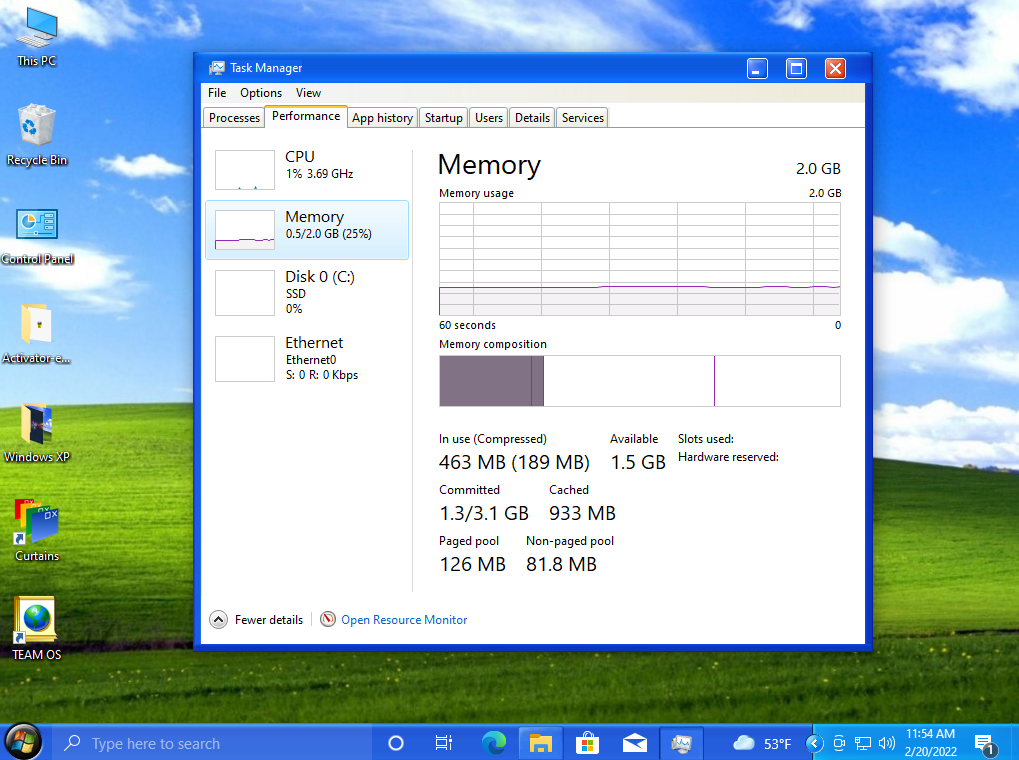This screenshot has height=760, width=1019.
Task: Select the Memory performance item
Action: (x=307, y=229)
